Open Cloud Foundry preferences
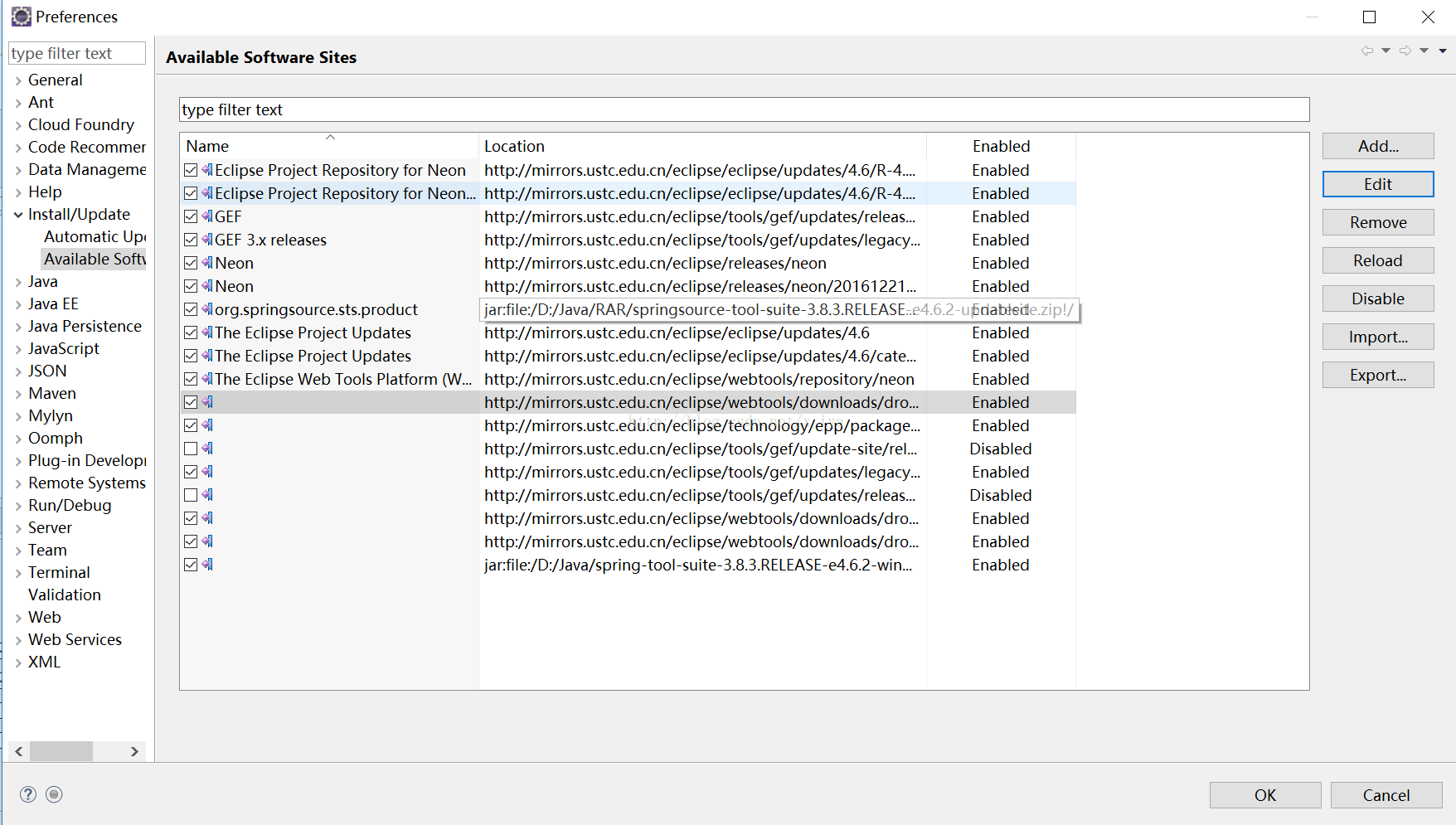 pos(81,124)
